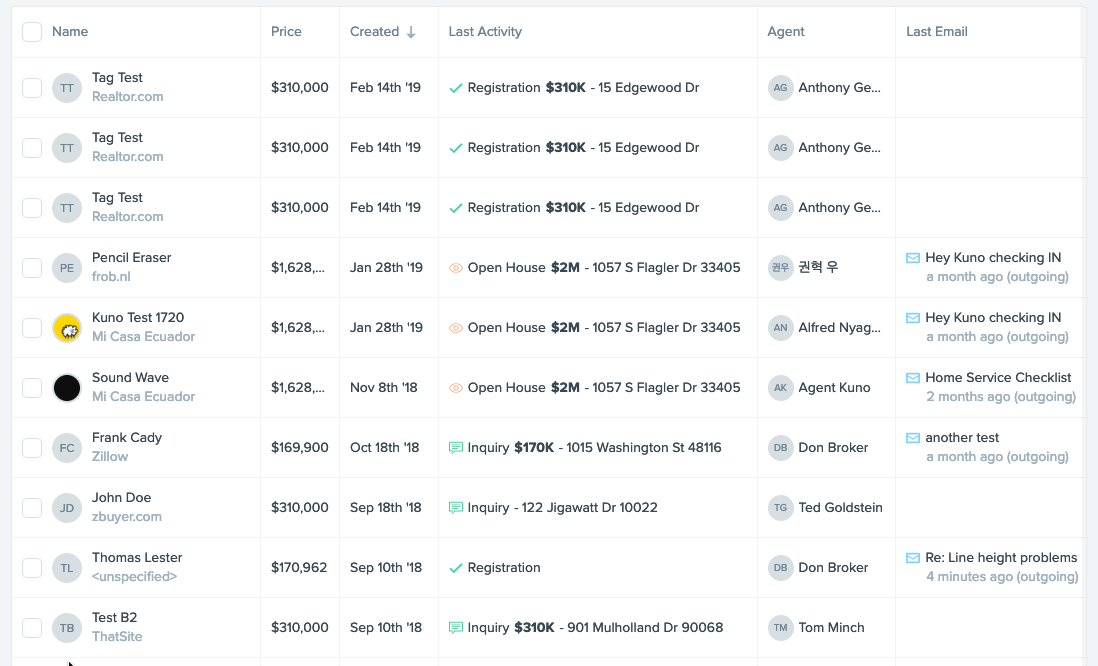Screen dimensions: 1098x666
Task: Click Registration checkmark icon in Thomas Lester row
Action: coord(456,568)
